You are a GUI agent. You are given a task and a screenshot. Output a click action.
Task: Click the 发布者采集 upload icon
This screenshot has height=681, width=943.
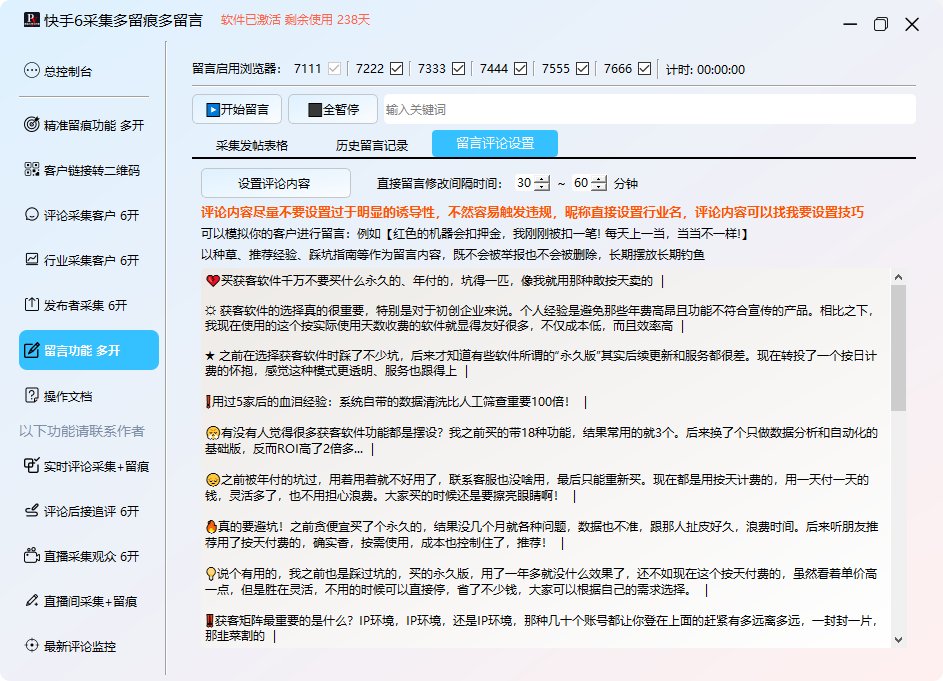pos(31,305)
